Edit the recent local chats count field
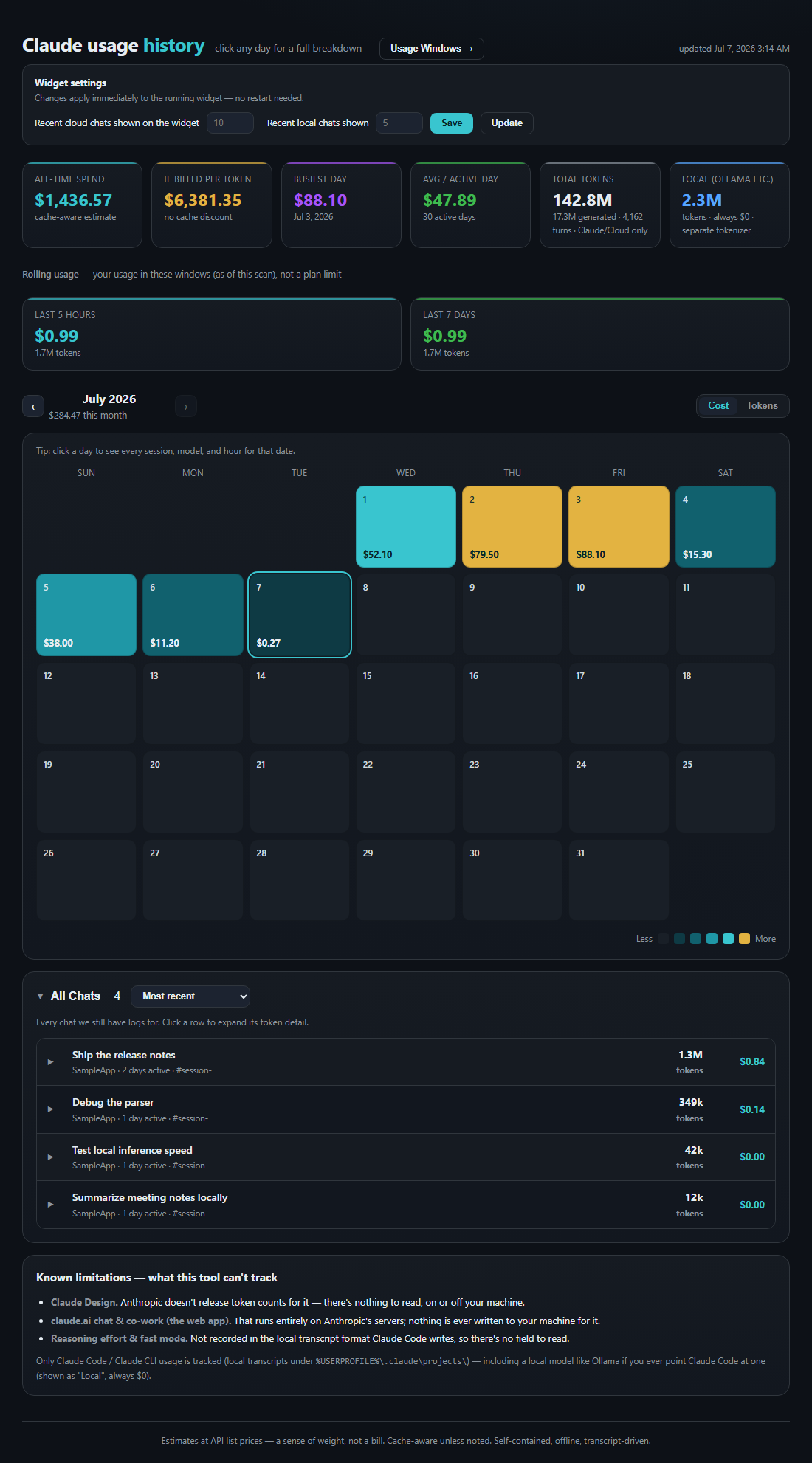The width and height of the screenshot is (812, 1463). (x=399, y=123)
